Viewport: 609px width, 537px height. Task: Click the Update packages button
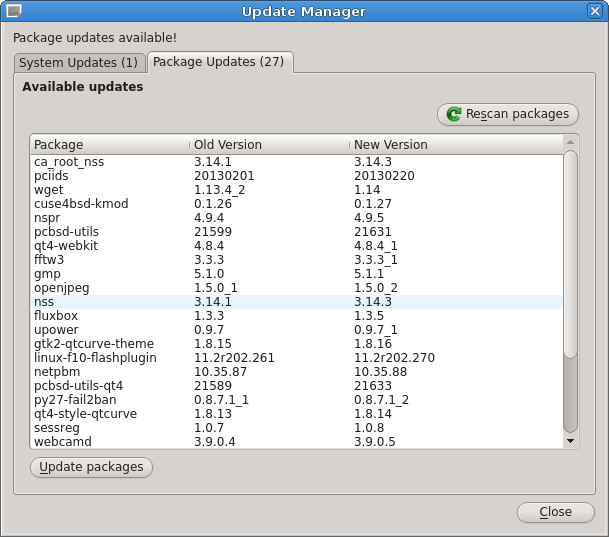coord(91,467)
